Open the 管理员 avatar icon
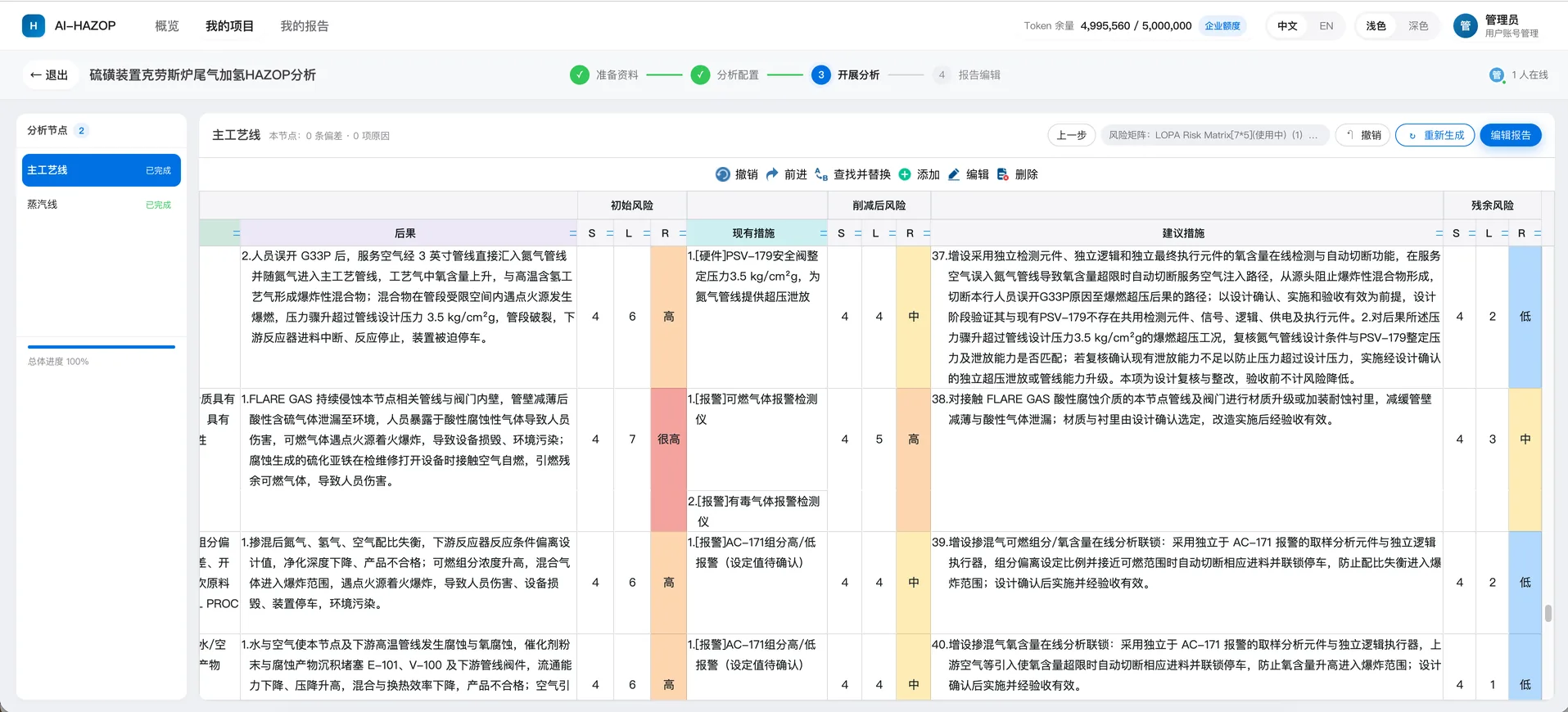Viewport: 1568px width, 712px height. (1466, 26)
